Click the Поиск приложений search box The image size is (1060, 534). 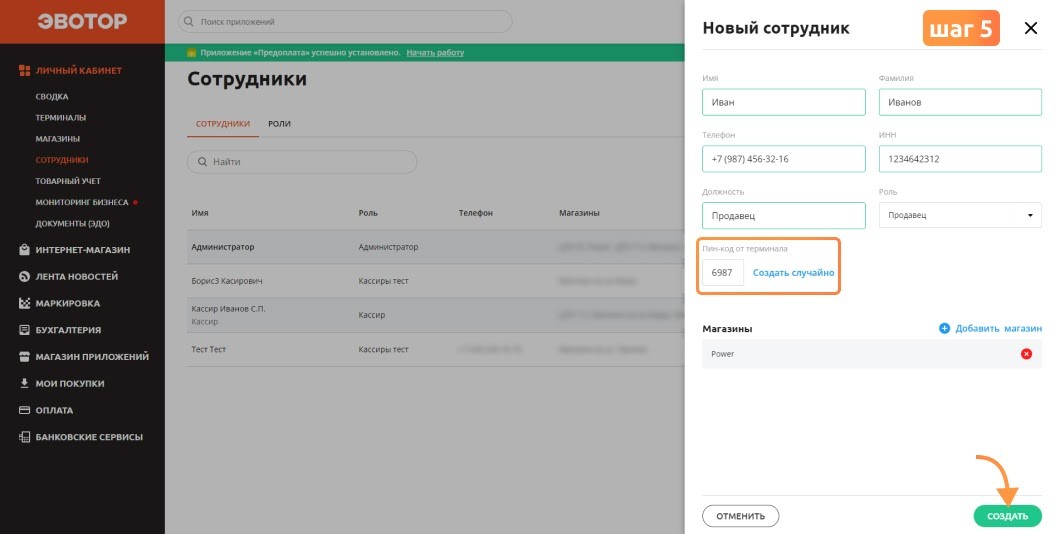pos(345,22)
